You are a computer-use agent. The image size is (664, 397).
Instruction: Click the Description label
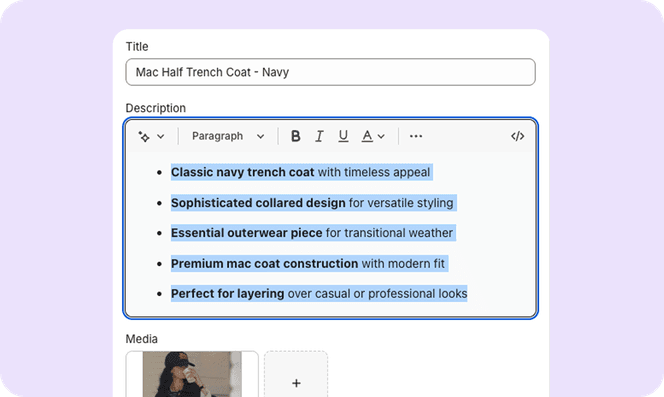155,108
